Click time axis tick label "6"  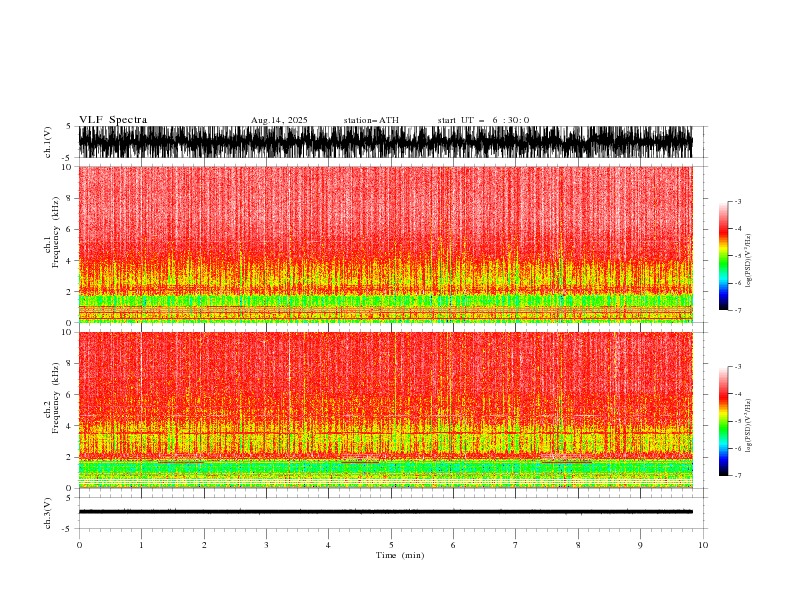coord(453,545)
